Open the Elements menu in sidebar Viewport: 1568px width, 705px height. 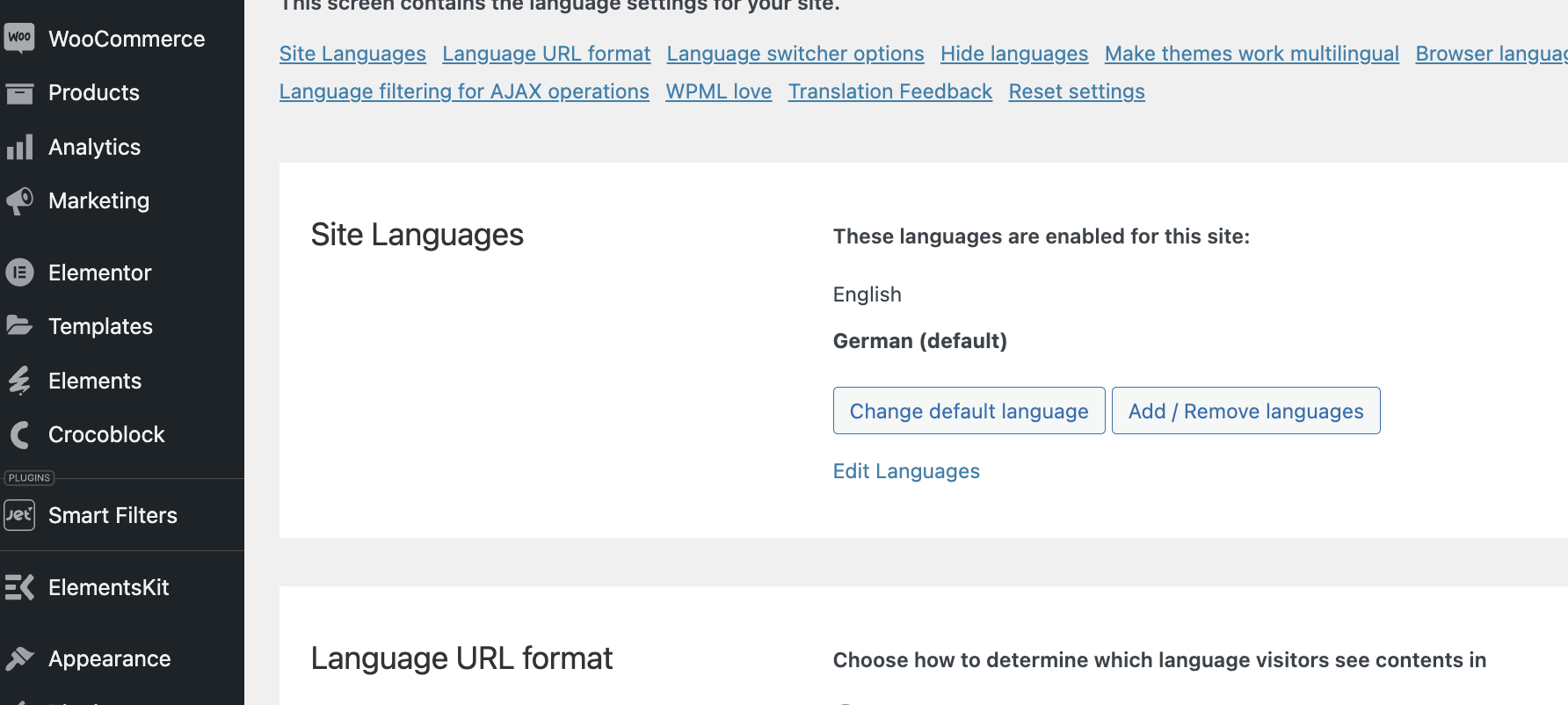coord(95,381)
